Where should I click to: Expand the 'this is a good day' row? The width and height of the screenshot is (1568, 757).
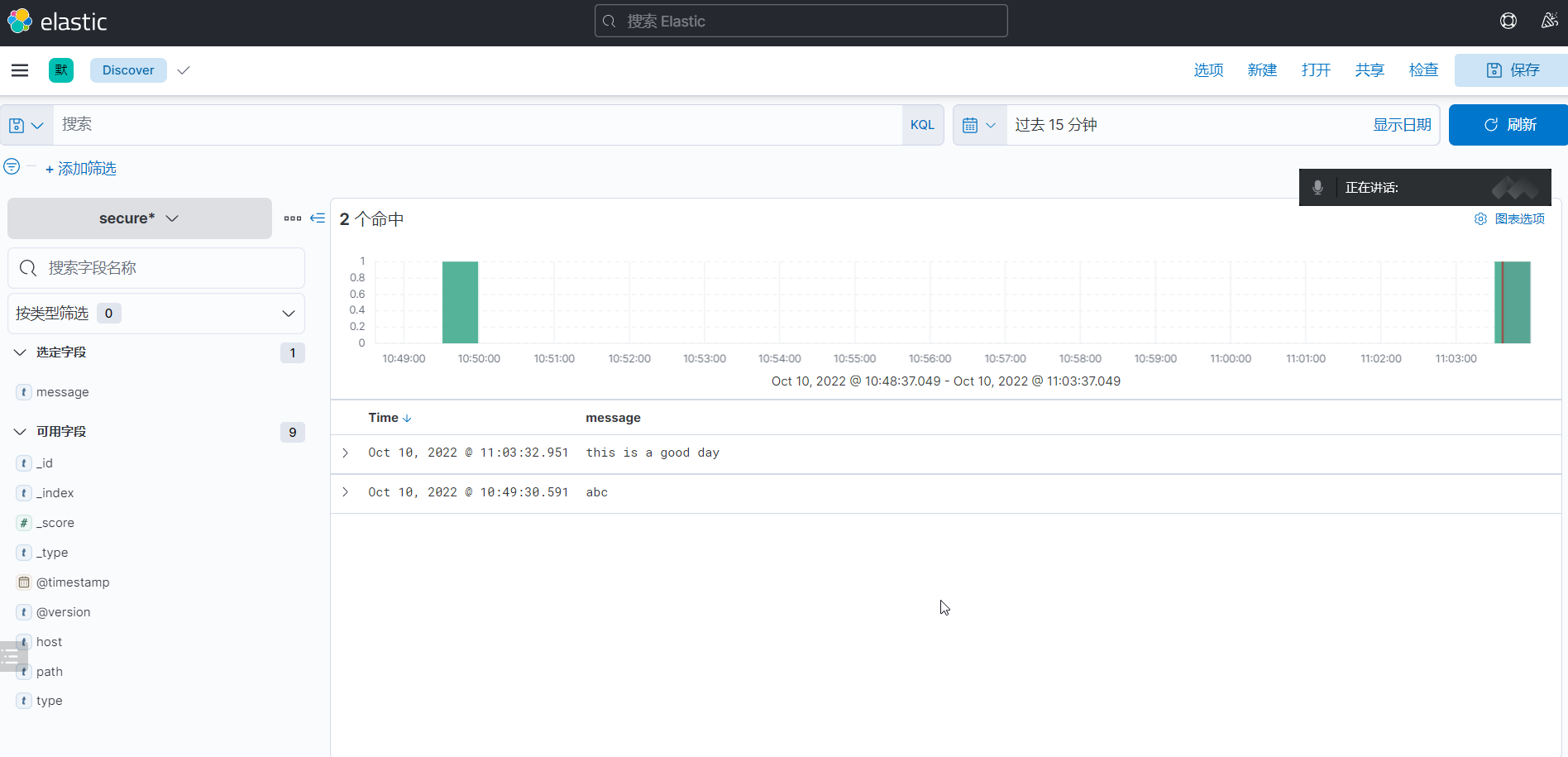(346, 453)
